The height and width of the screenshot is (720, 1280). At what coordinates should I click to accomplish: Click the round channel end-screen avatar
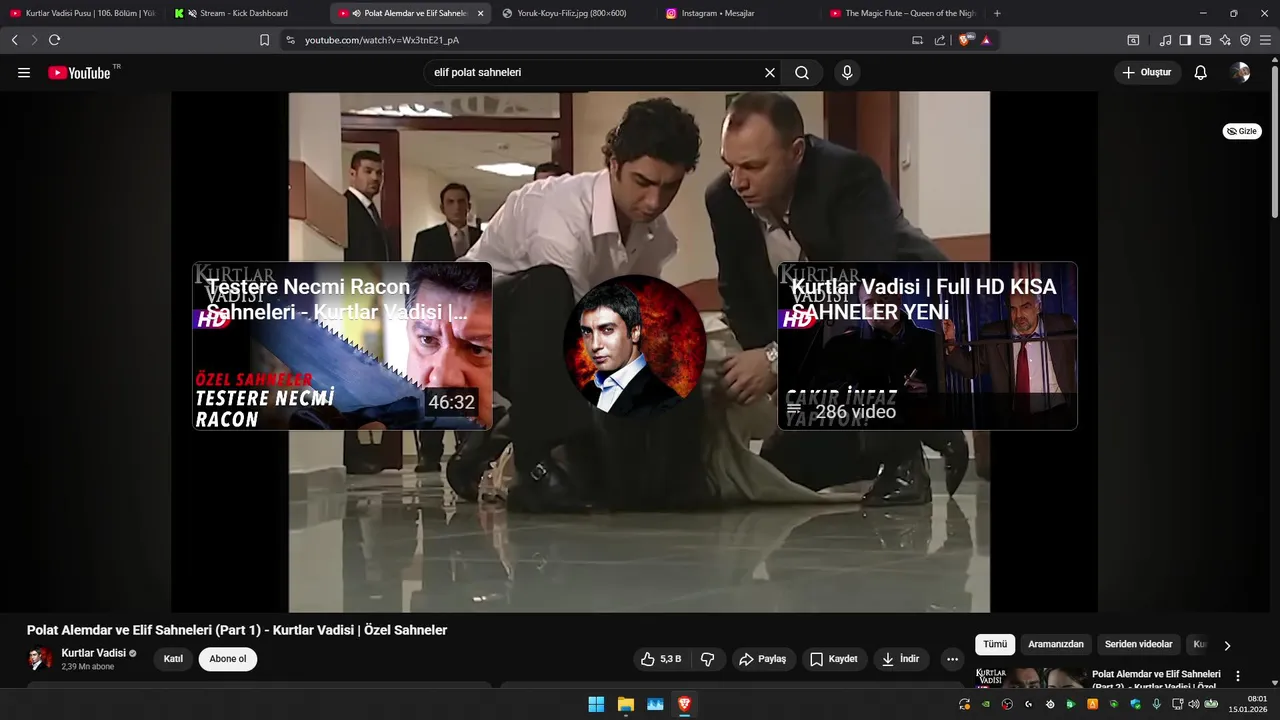(635, 346)
